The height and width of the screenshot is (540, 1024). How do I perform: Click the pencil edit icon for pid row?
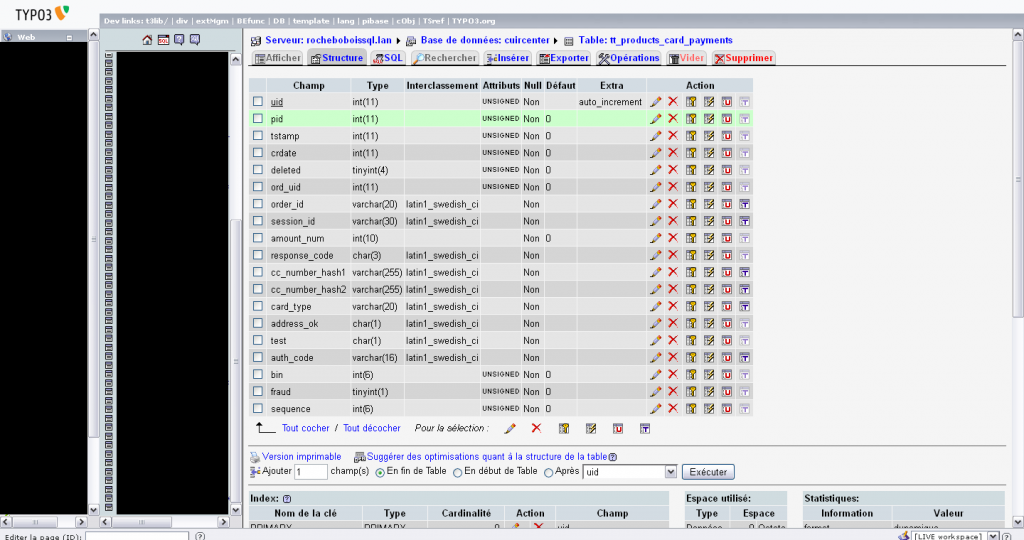(656, 119)
